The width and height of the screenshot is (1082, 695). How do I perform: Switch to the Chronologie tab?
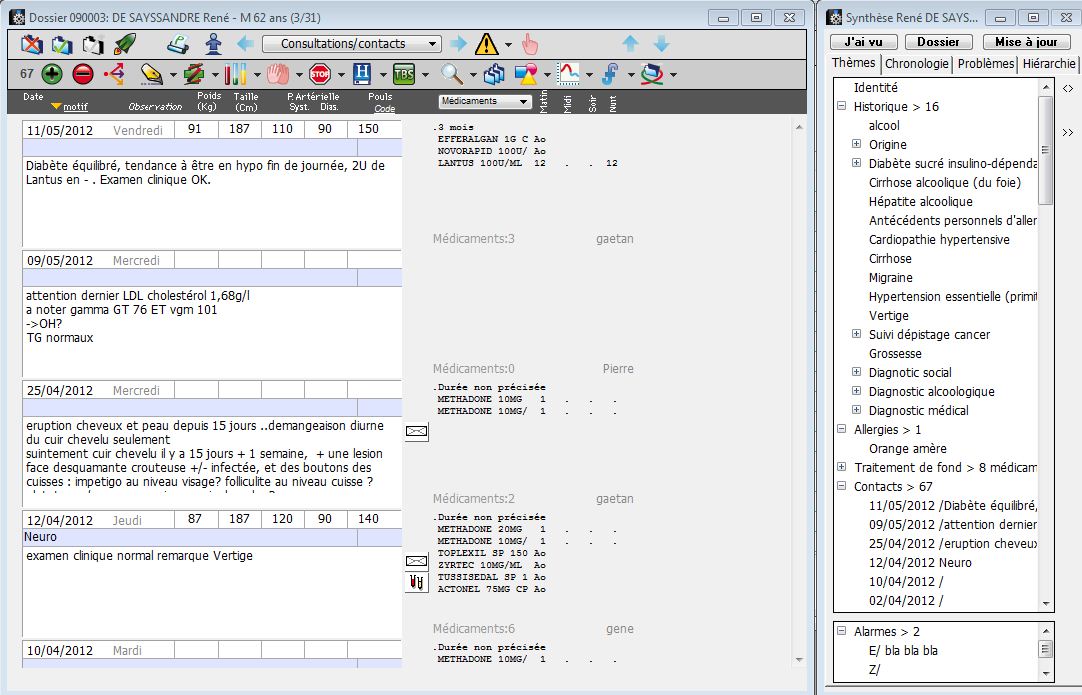pos(917,64)
